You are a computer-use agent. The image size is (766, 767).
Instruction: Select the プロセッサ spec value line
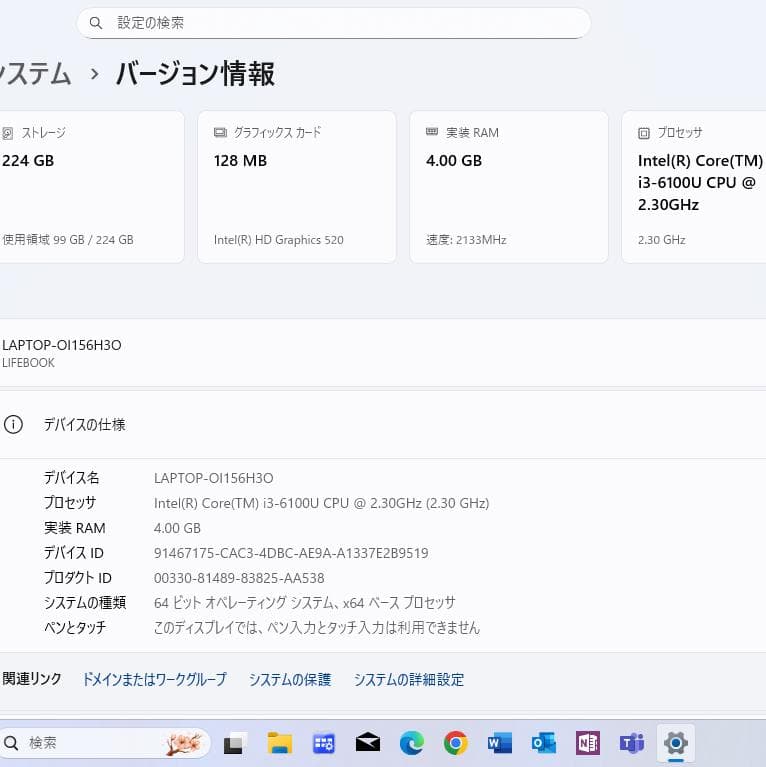point(321,503)
